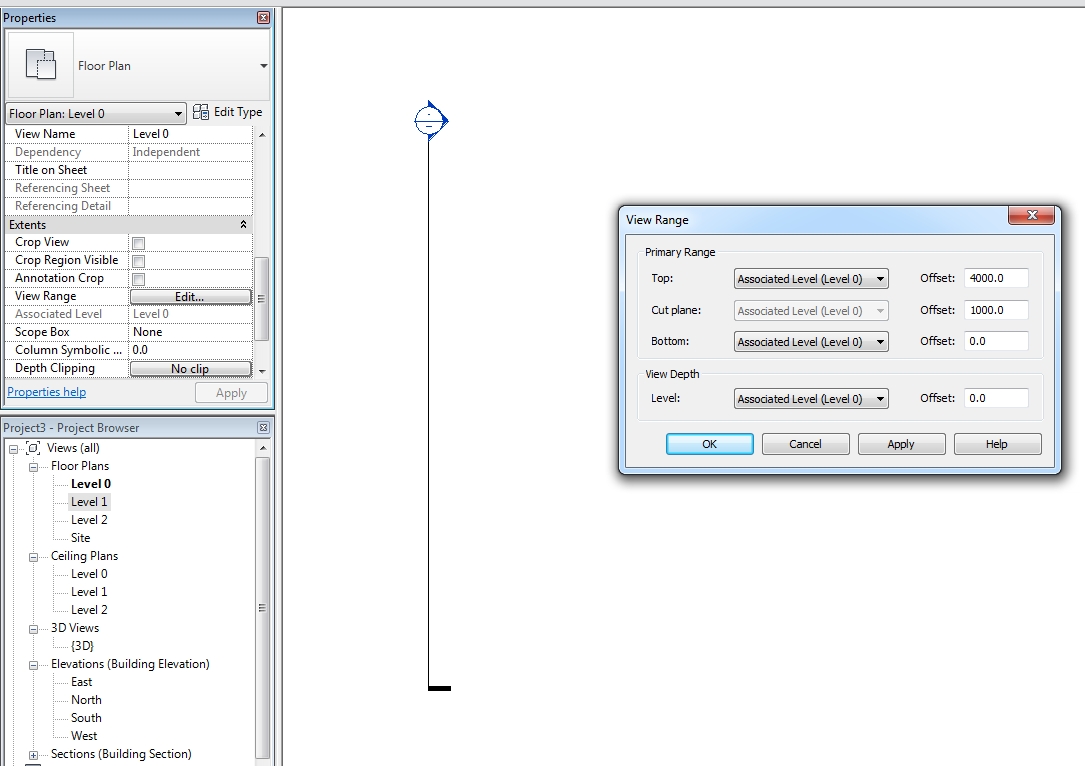Click the View Name value Level 0
Screen dimensions: 1085x766
click(190, 134)
